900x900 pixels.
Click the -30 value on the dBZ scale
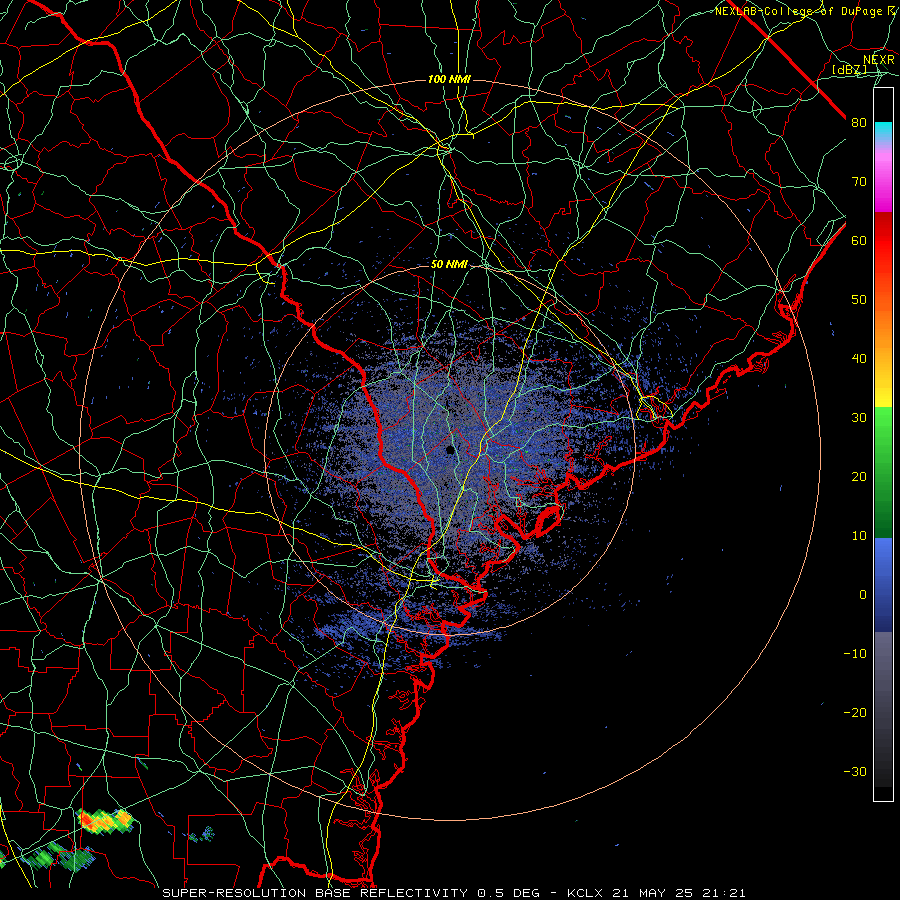(x=855, y=771)
